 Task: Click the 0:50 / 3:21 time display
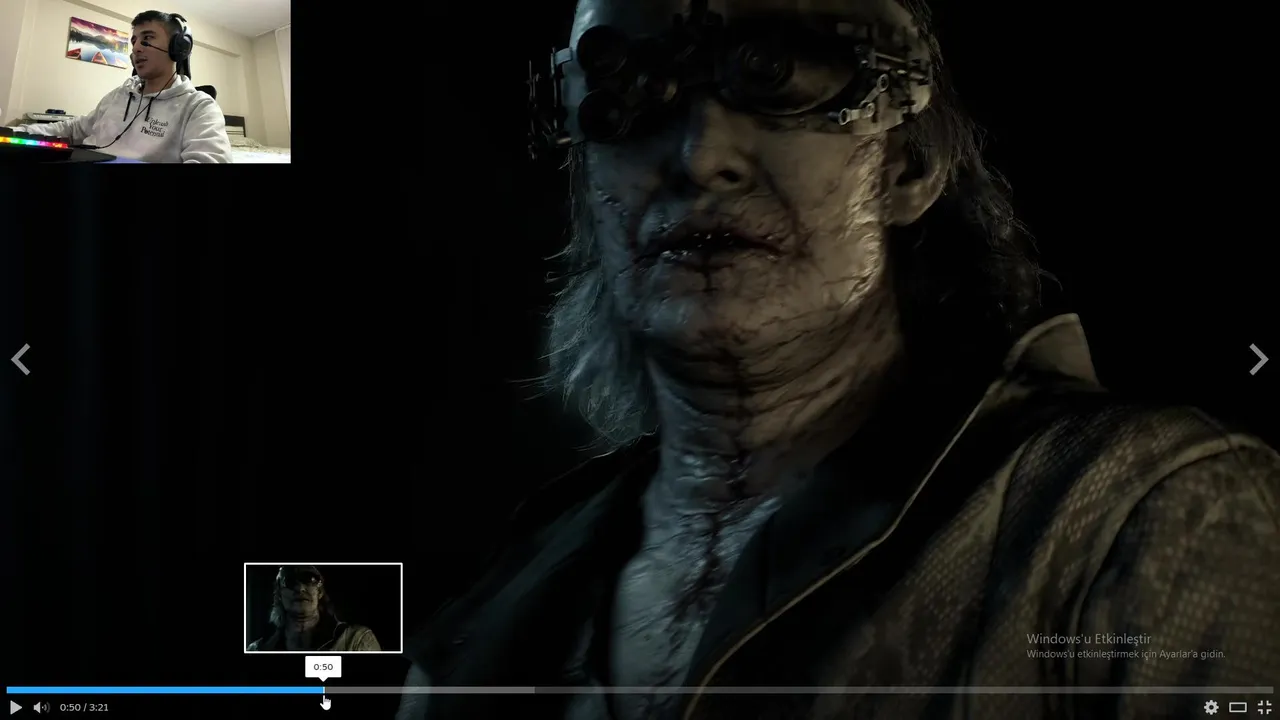84,707
